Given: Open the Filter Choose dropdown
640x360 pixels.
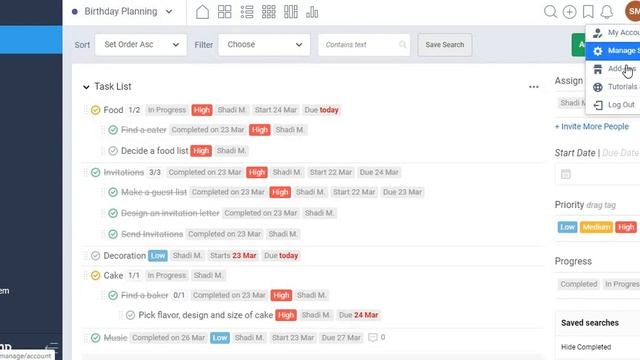Looking at the screenshot, I should 264,44.
